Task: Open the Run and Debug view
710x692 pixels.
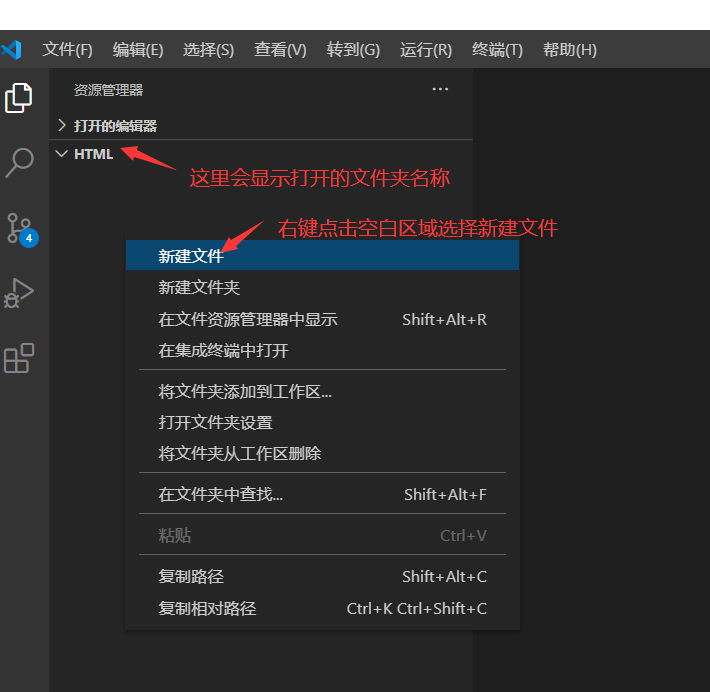Action: (19, 293)
